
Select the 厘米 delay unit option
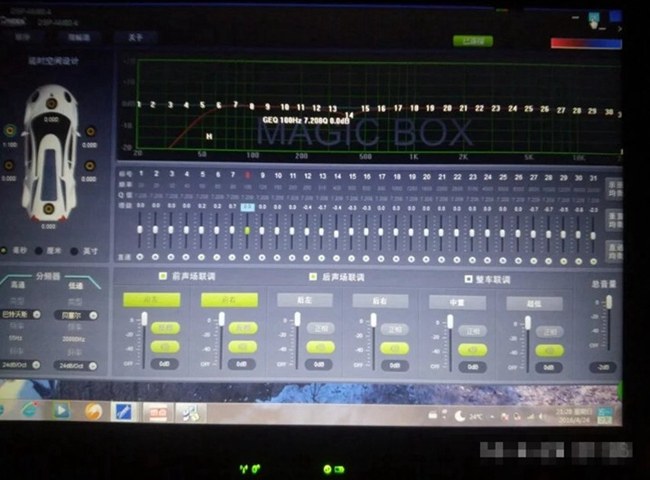pyautogui.click(x=39, y=251)
